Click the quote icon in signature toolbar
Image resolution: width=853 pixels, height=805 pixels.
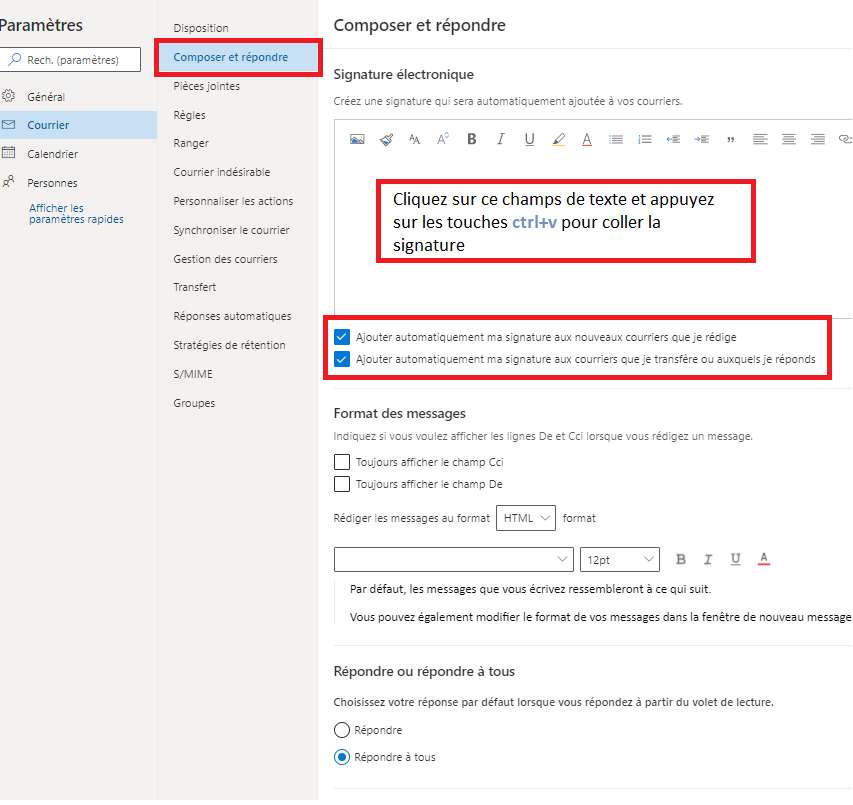click(x=731, y=139)
